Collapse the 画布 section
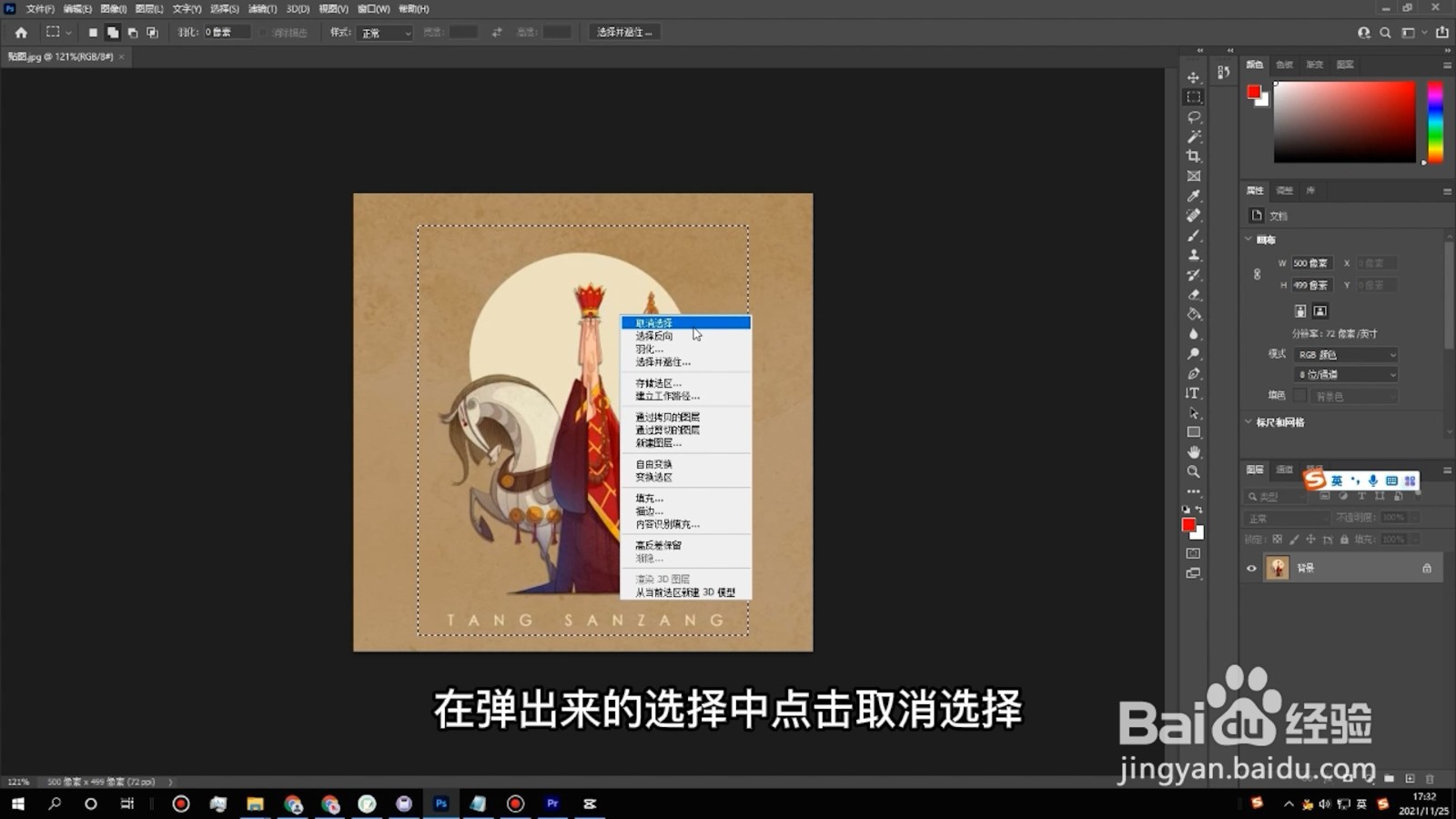This screenshot has width=1456, height=819. 1249,239
